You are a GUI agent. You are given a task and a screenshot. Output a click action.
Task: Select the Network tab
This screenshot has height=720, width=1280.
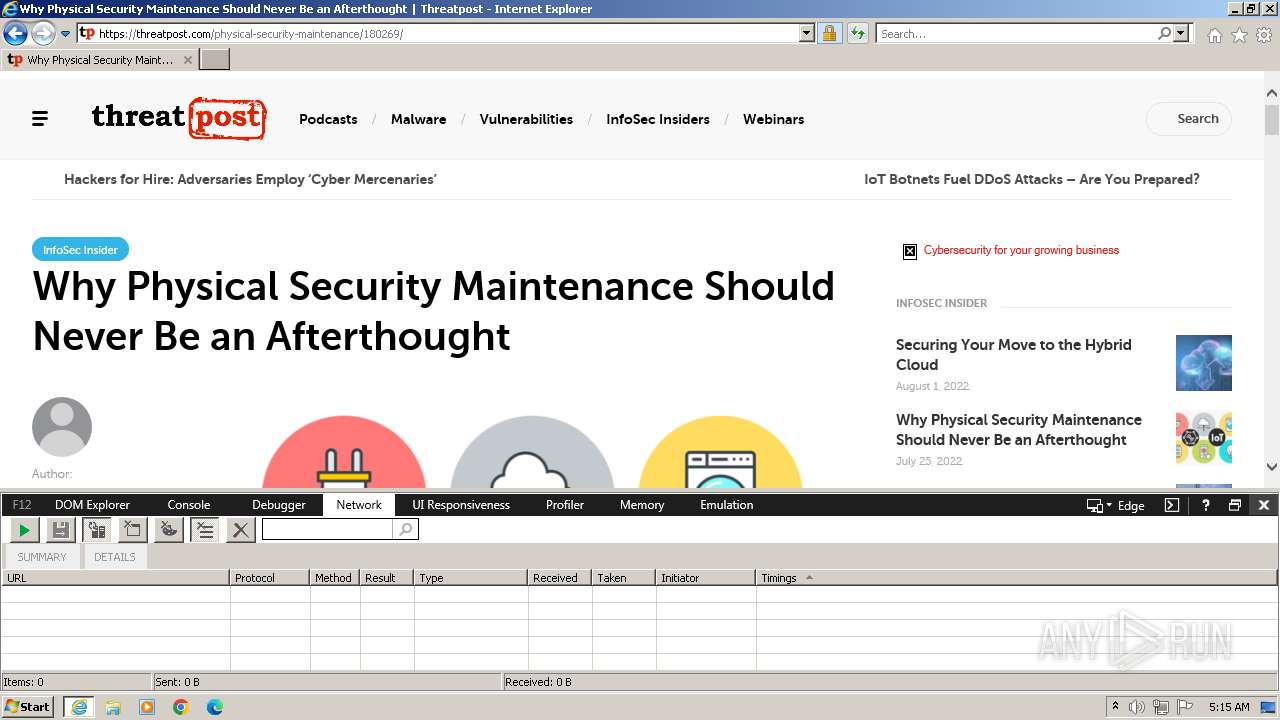pos(359,505)
